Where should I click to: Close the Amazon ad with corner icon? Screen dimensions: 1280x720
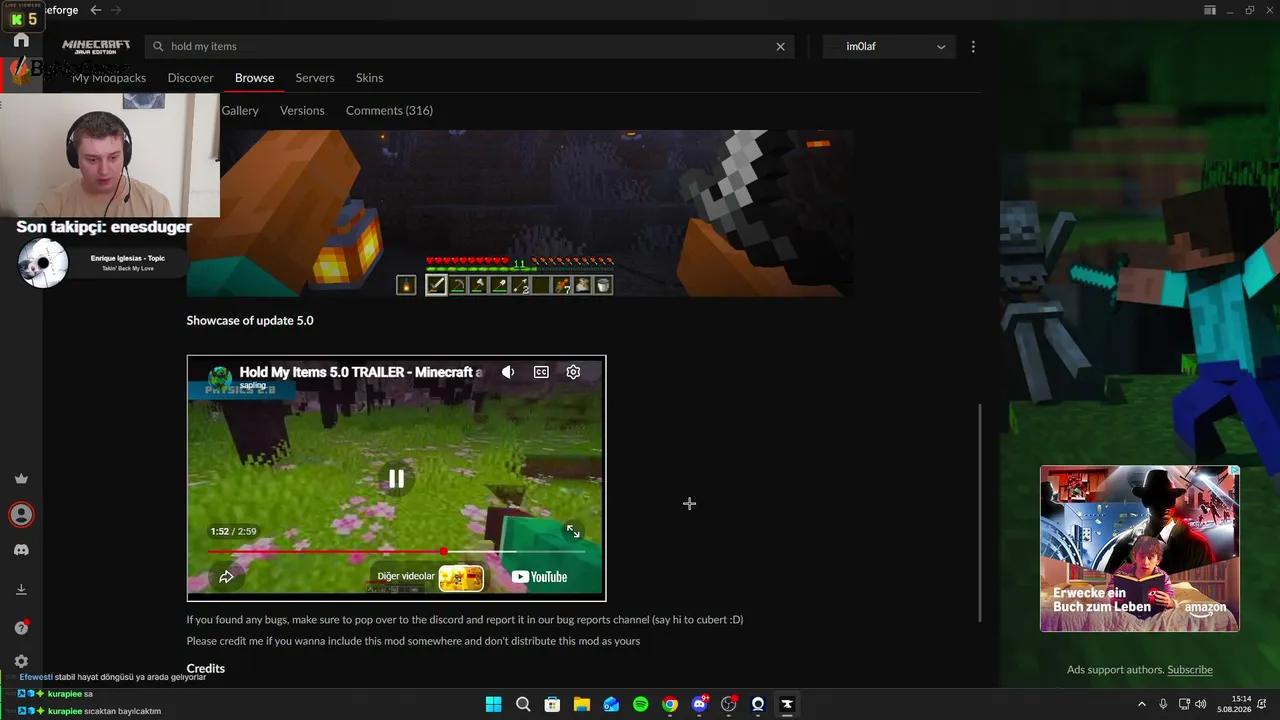[1234, 471]
